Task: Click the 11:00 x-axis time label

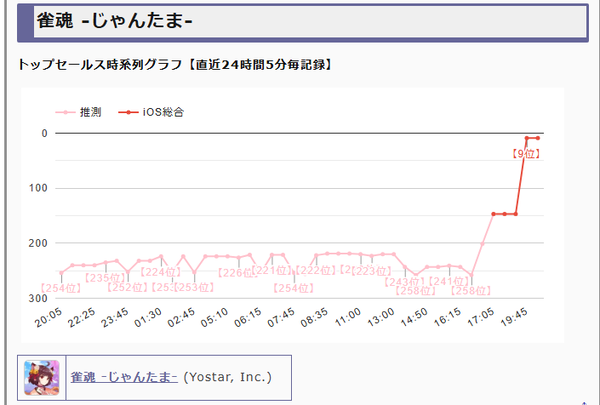Action: tap(348, 318)
